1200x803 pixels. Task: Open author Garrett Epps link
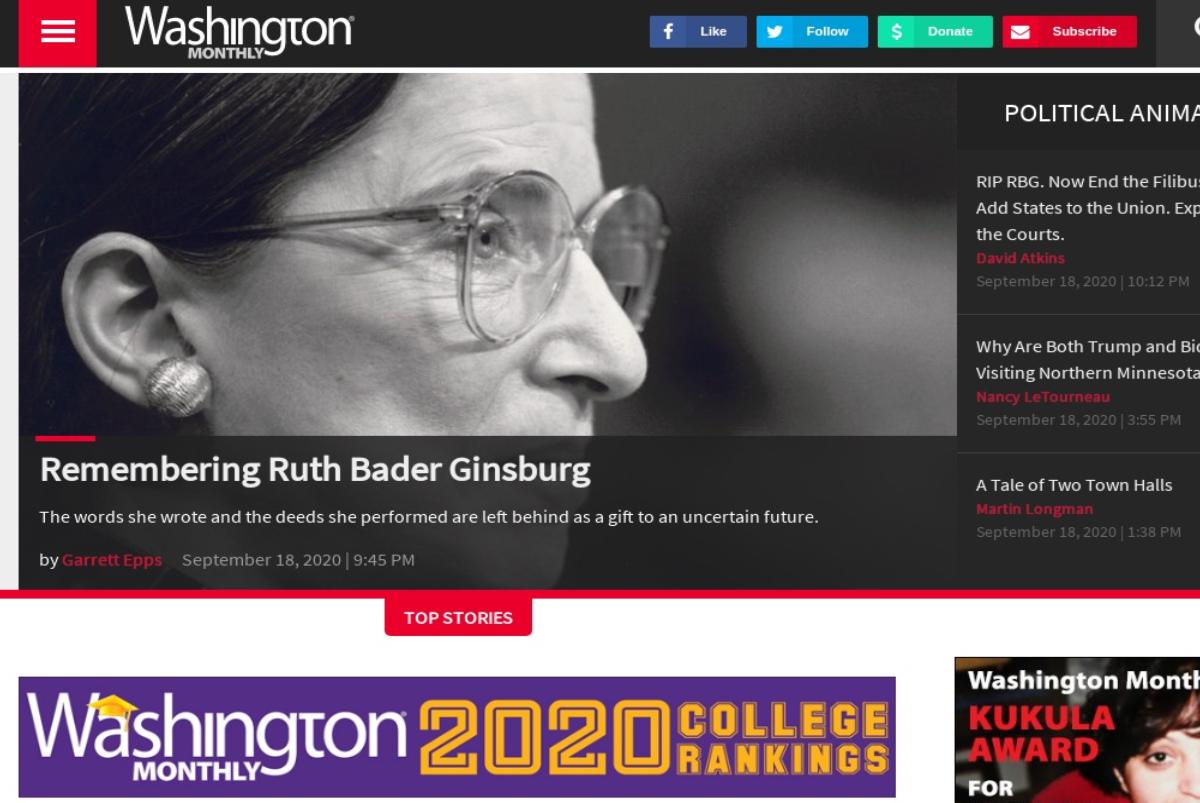tap(112, 560)
